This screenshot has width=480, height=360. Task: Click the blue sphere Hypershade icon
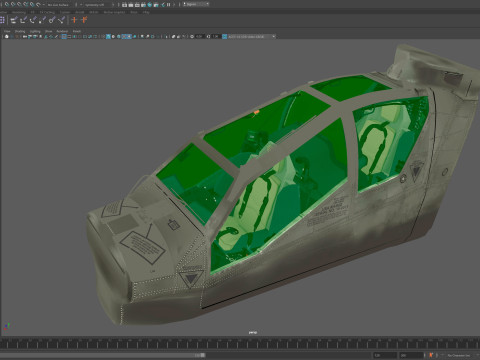[x=150, y=5]
